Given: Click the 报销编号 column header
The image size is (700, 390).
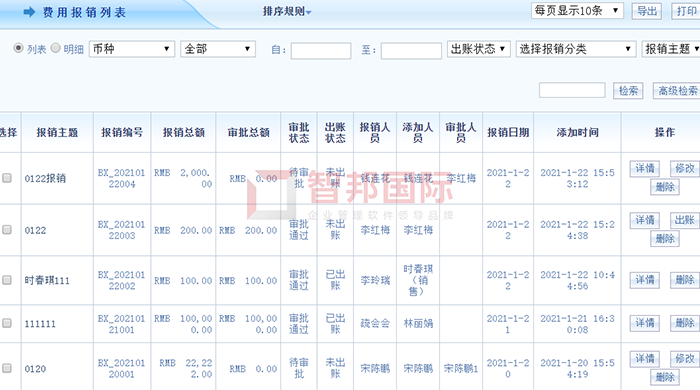Looking at the screenshot, I should 122,133.
